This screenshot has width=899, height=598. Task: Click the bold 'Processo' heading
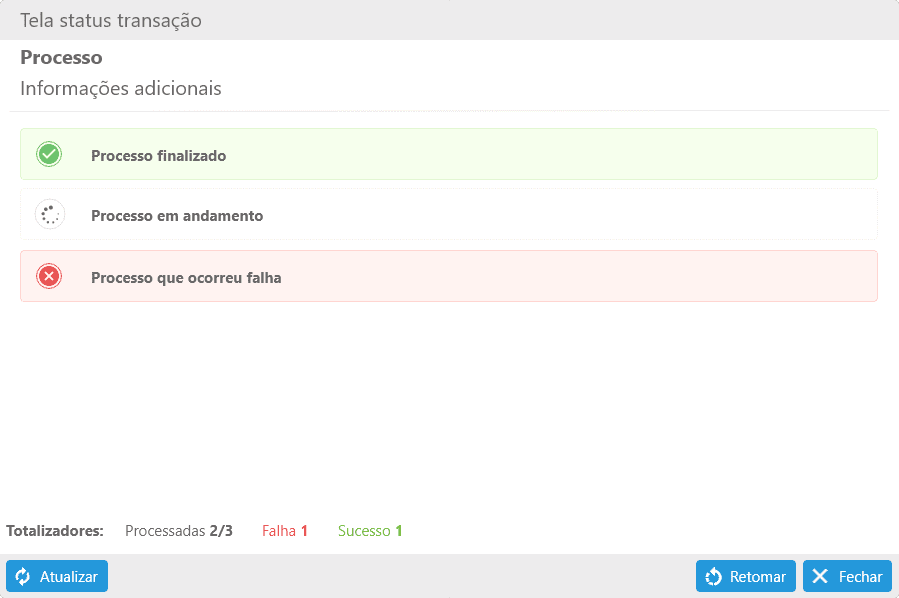point(61,58)
